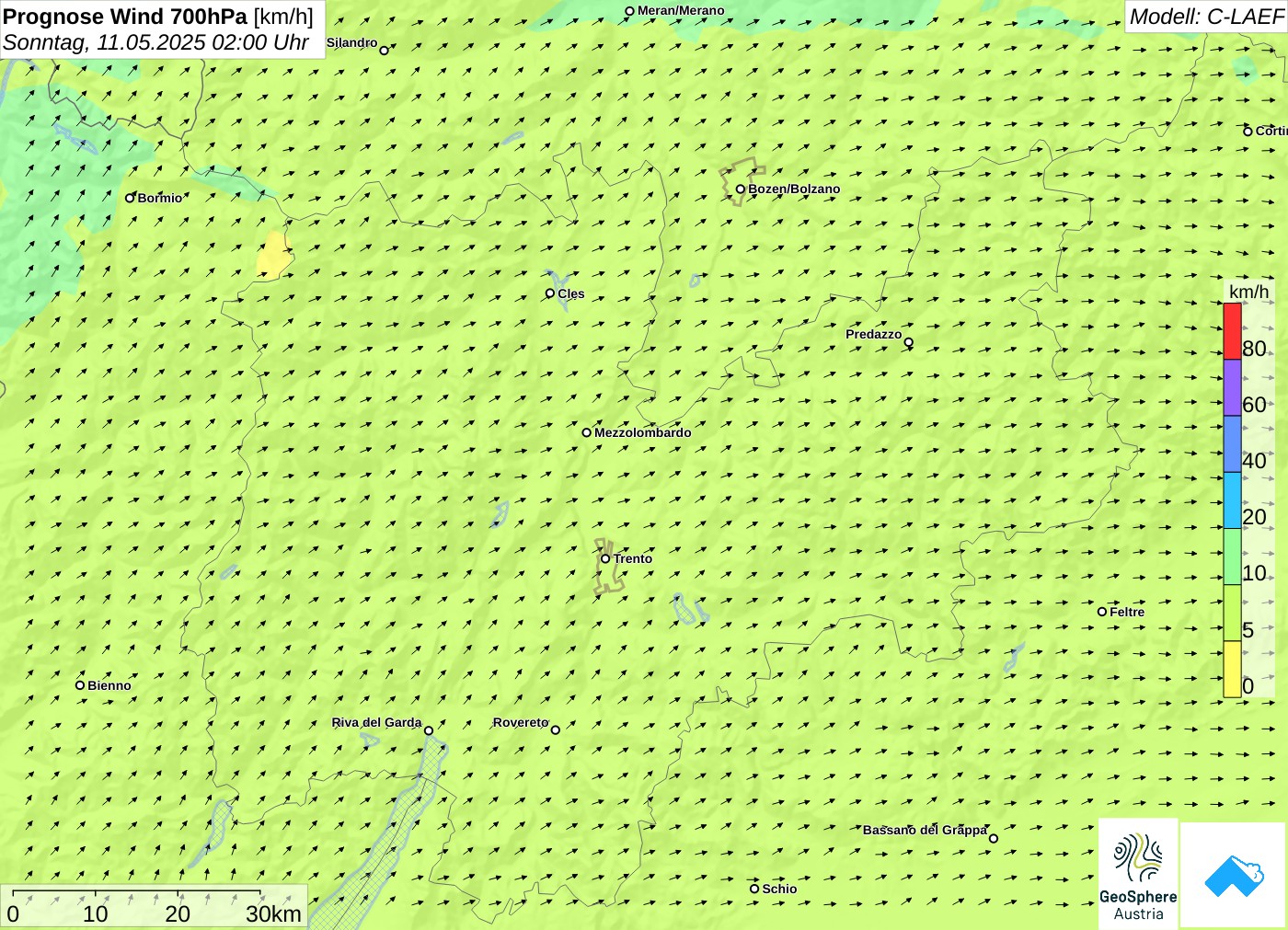Click the 'Bozen/Bolzano' city label
The width and height of the screenshot is (1288, 930).
794,189
